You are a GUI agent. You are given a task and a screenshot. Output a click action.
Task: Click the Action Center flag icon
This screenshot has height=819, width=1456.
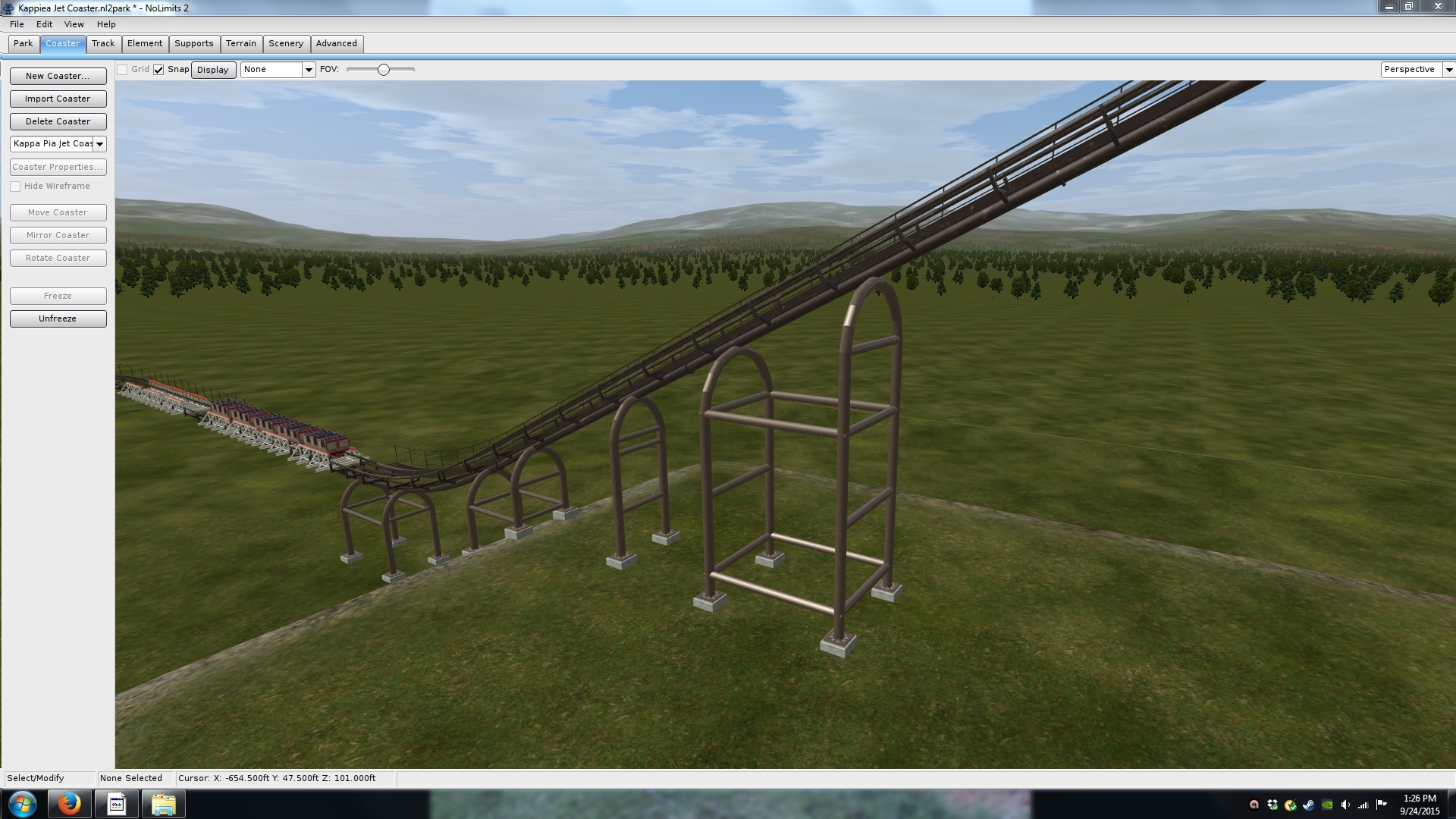click(x=1381, y=805)
